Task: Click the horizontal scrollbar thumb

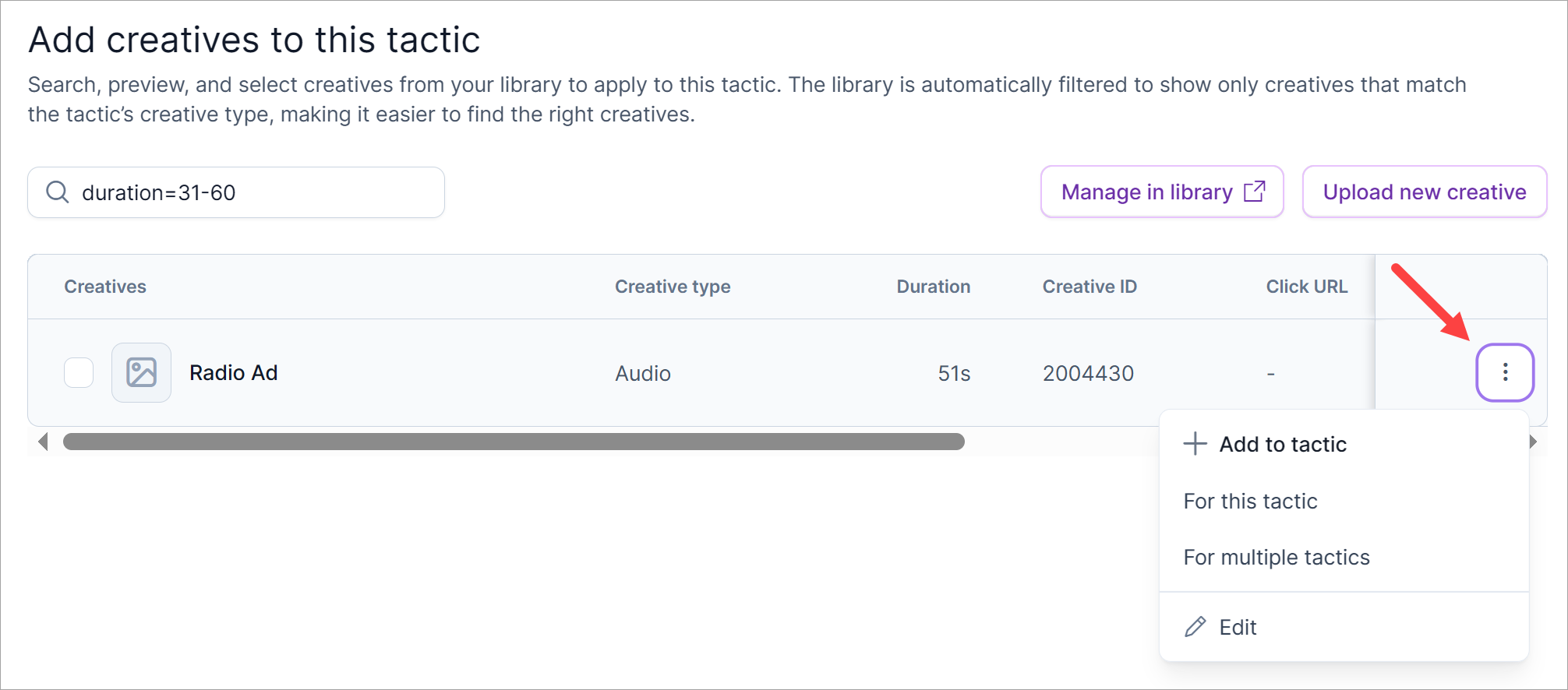Action: [x=514, y=442]
